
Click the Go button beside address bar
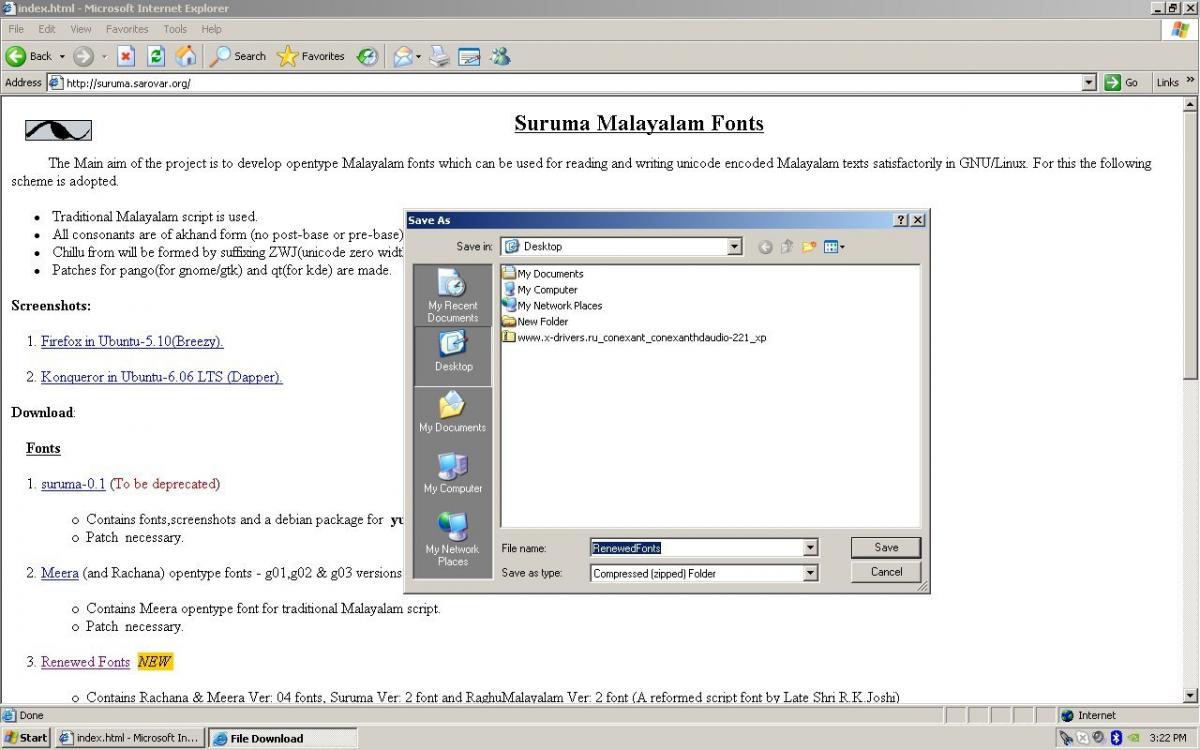click(1122, 82)
